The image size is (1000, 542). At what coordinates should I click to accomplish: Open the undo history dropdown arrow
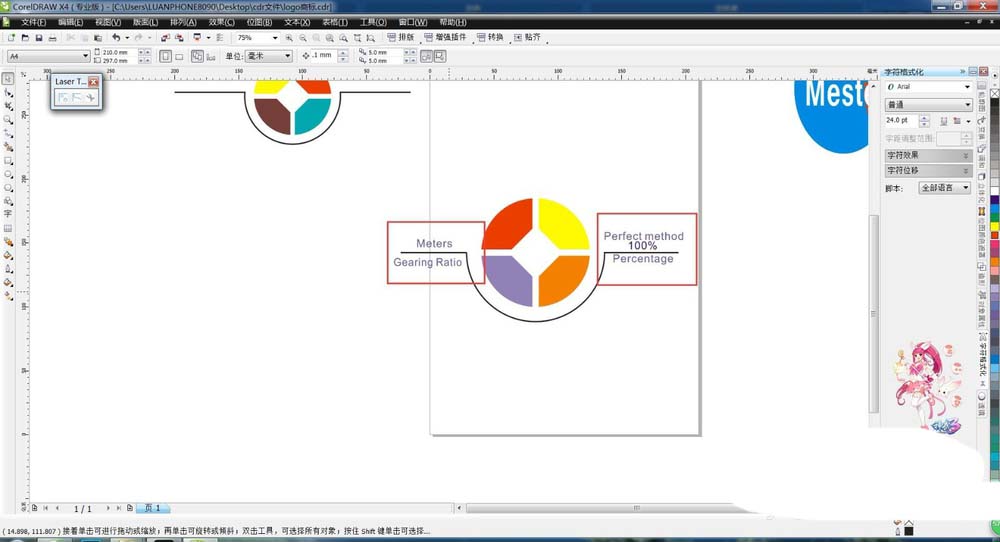point(127,38)
